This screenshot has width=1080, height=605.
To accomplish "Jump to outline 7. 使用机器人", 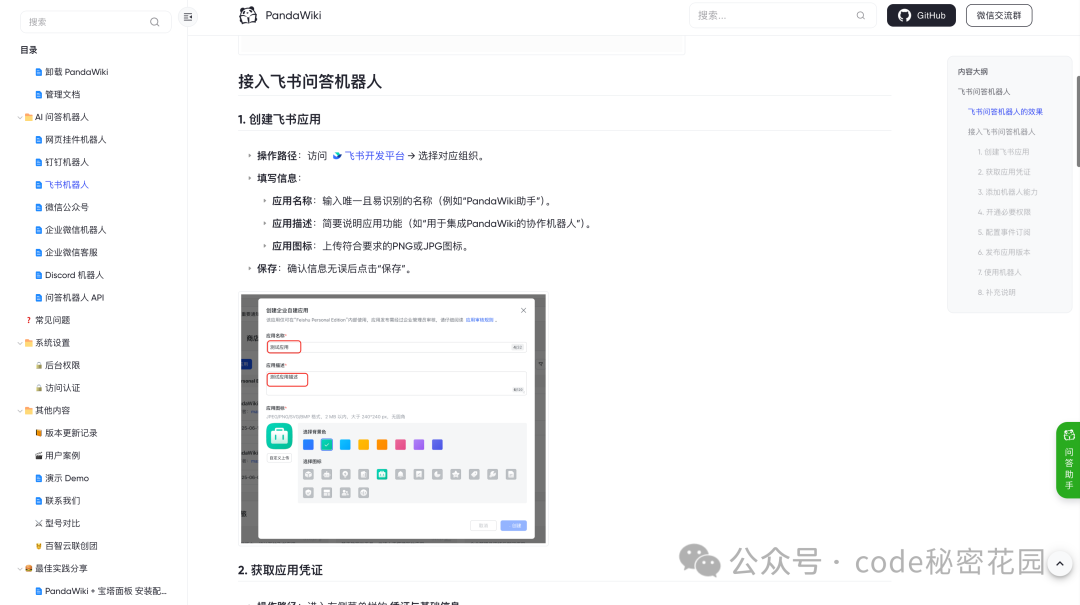I will tap(999, 272).
